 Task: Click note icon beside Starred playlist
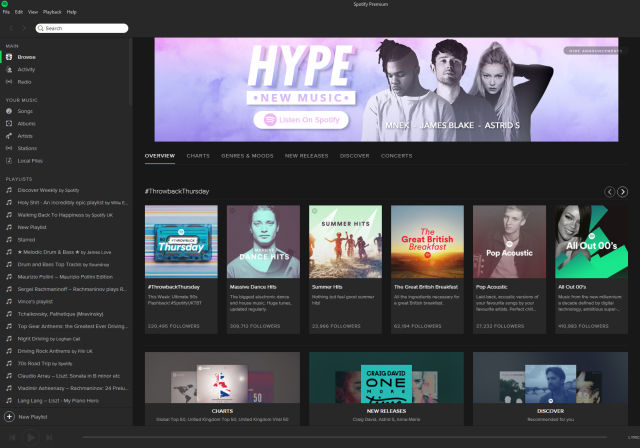tap(9, 240)
